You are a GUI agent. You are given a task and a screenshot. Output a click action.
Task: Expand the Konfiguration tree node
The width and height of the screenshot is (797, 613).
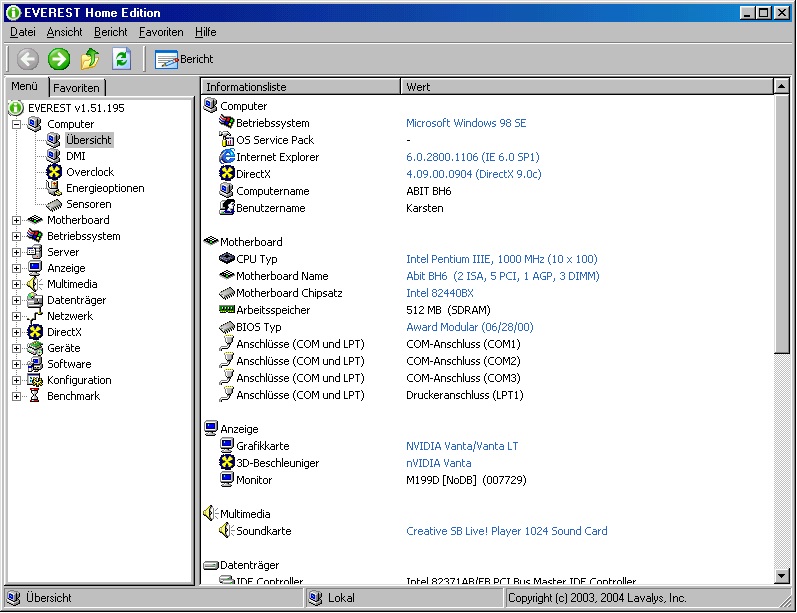(x=16, y=380)
